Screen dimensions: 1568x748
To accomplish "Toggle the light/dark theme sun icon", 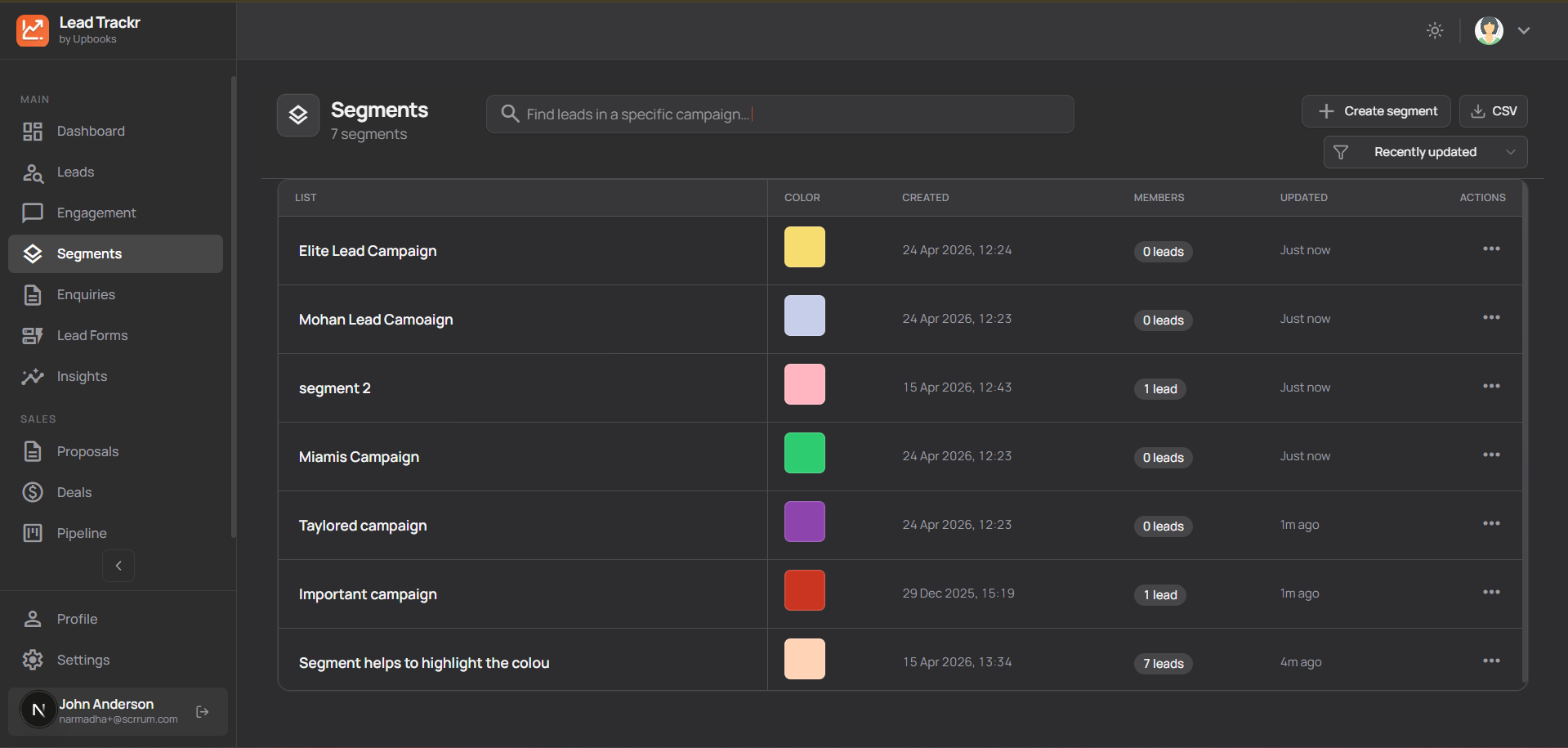I will pos(1435,31).
